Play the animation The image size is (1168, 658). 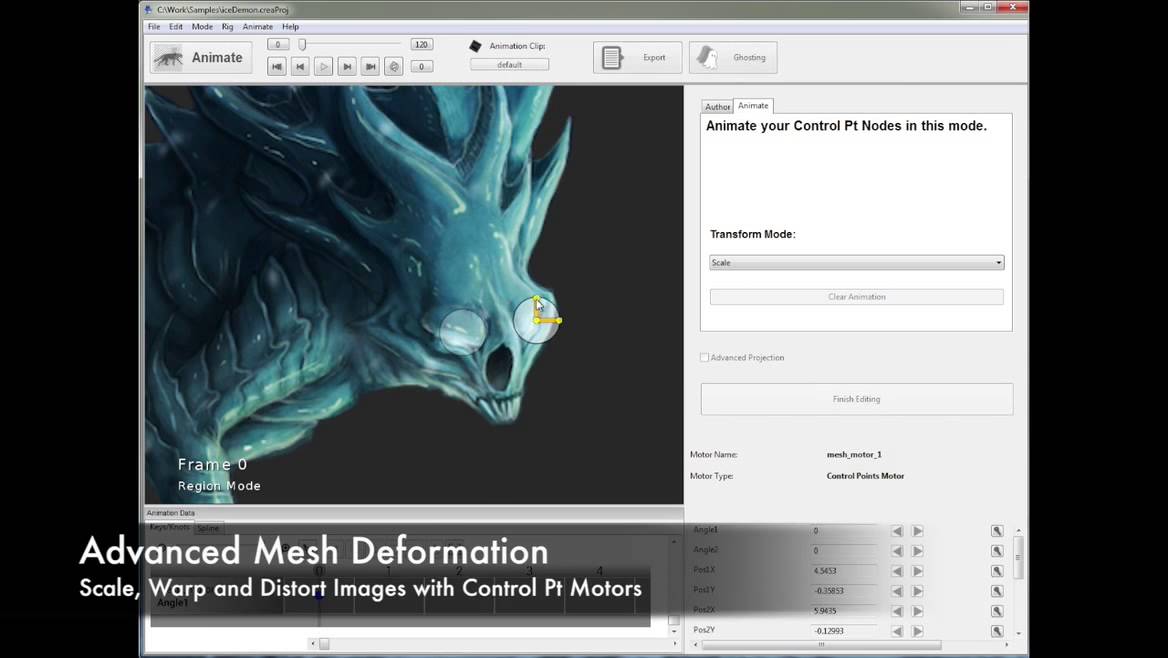pos(323,66)
